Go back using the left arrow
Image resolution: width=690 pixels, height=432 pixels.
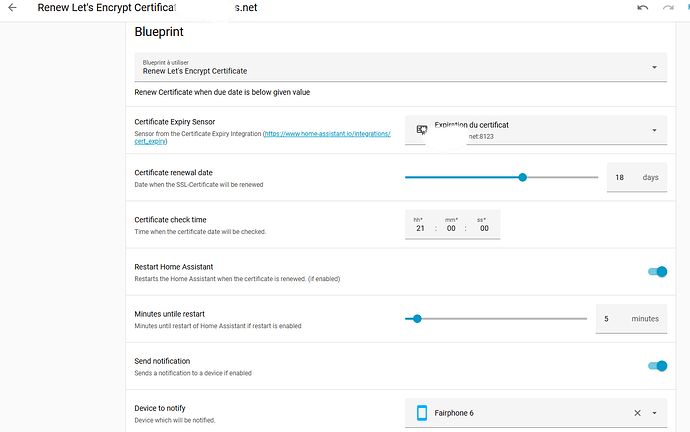pos(12,7)
